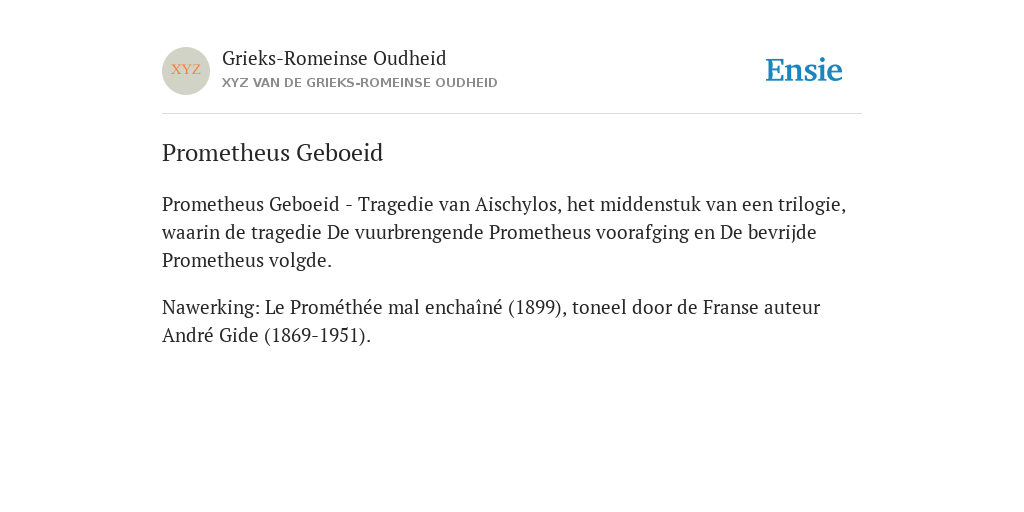Open the Grieks-Romeinse Oudheid source title
Screen dimensions: 1024x512
pyautogui.click(x=334, y=59)
